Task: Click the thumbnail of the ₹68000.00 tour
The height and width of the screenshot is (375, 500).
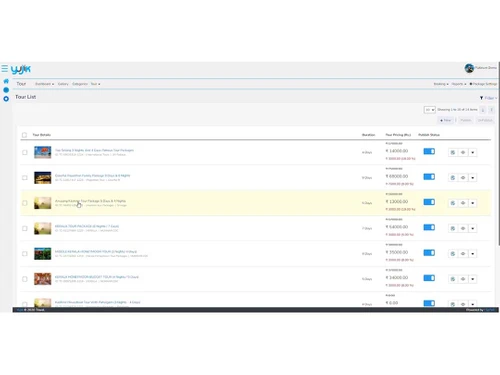Action: coord(43,178)
